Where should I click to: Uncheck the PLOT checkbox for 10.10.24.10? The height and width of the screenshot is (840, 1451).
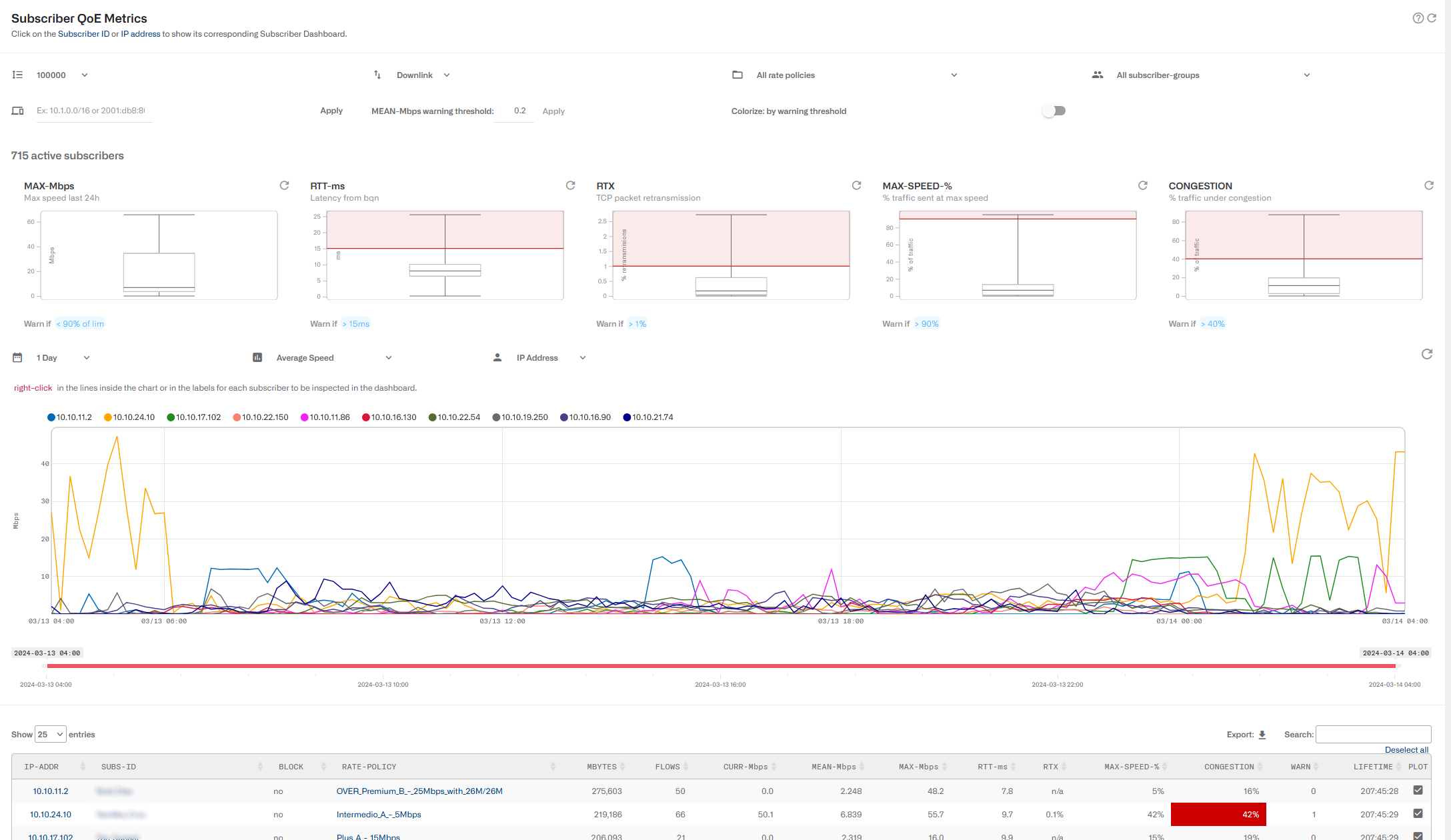[1419, 814]
